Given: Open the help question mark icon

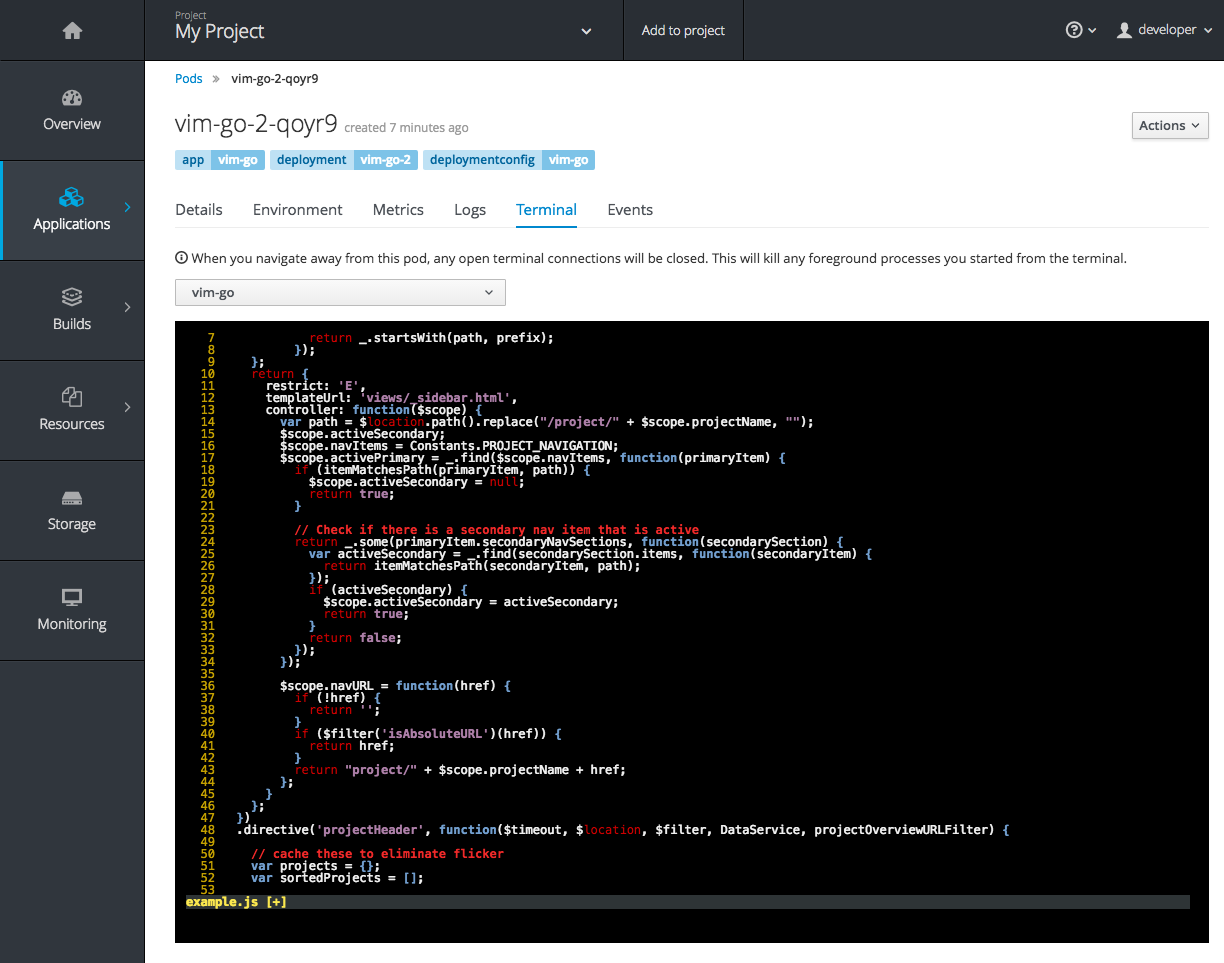Looking at the screenshot, I should tap(1075, 29).
